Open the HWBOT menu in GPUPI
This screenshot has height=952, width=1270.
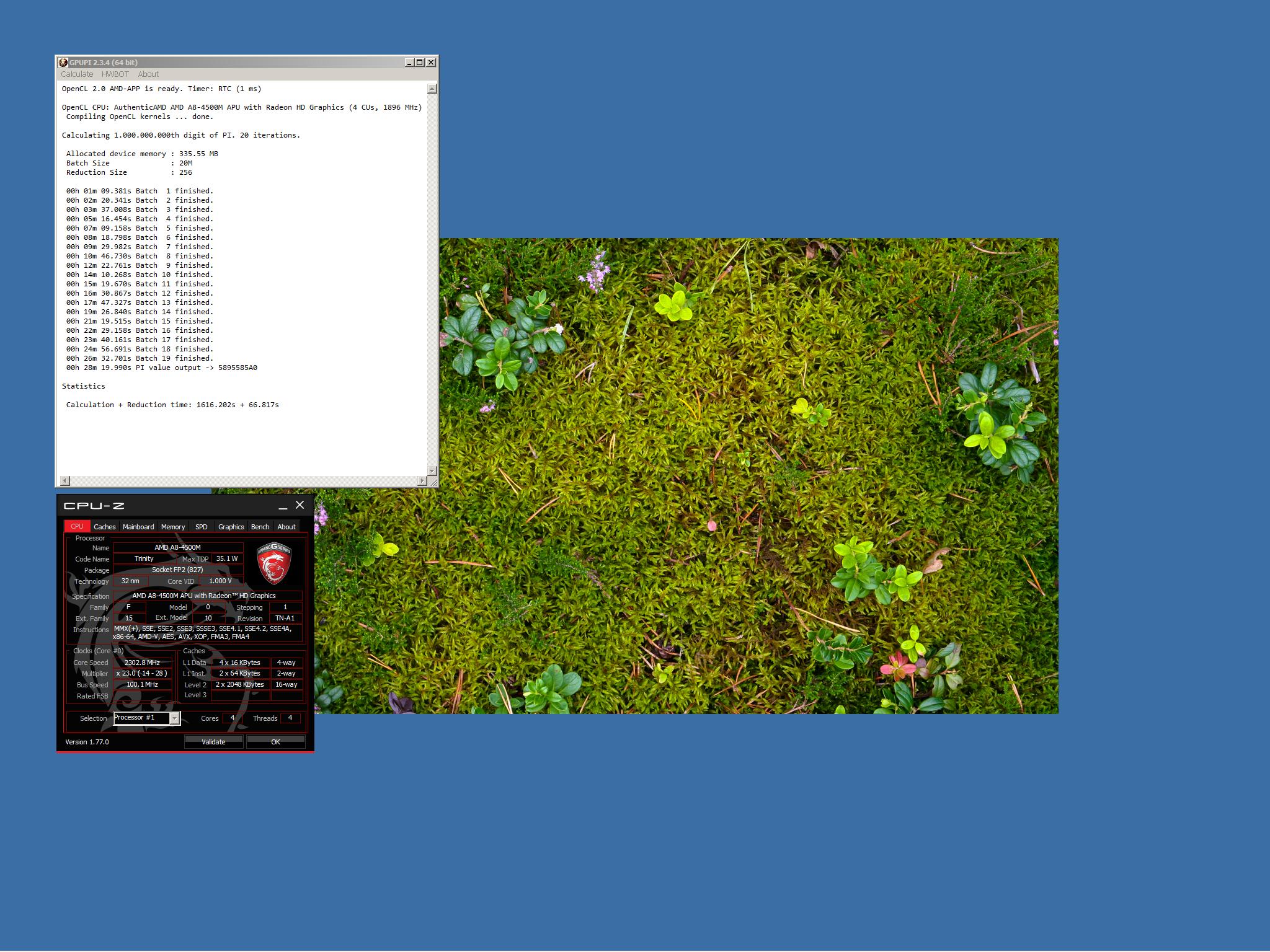[115, 74]
